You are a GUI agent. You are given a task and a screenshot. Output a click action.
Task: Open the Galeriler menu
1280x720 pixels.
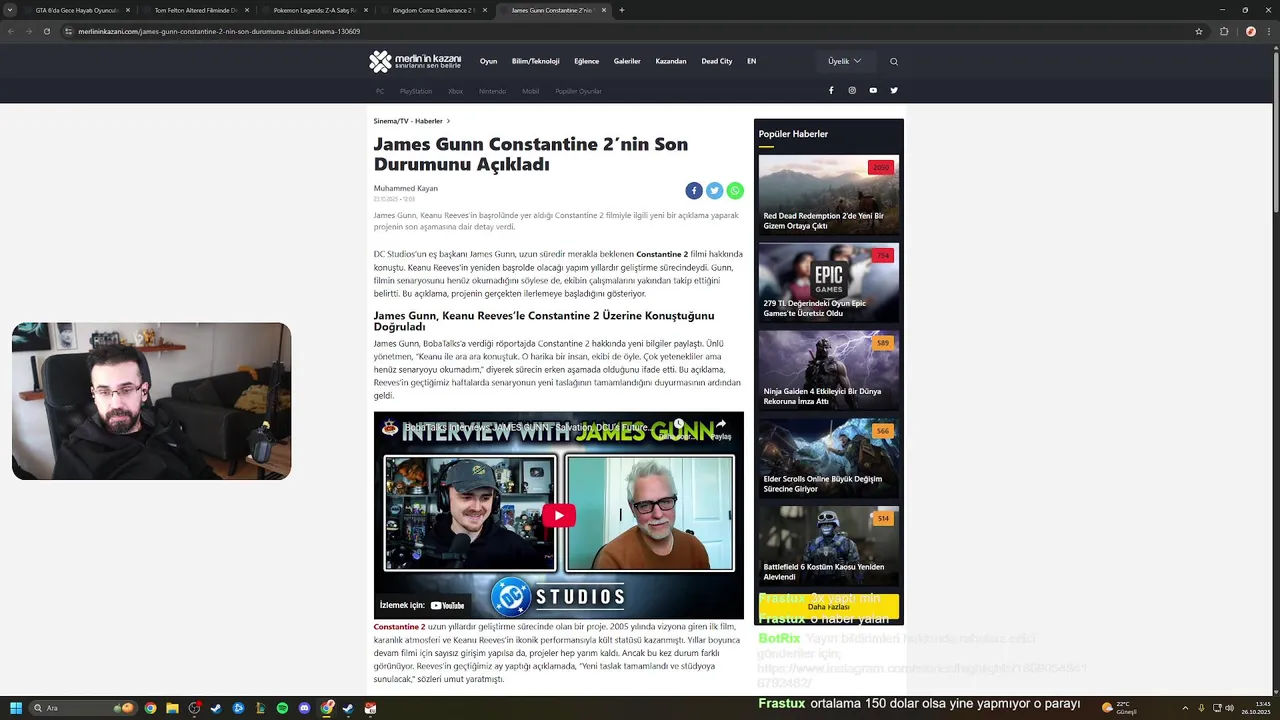(627, 61)
